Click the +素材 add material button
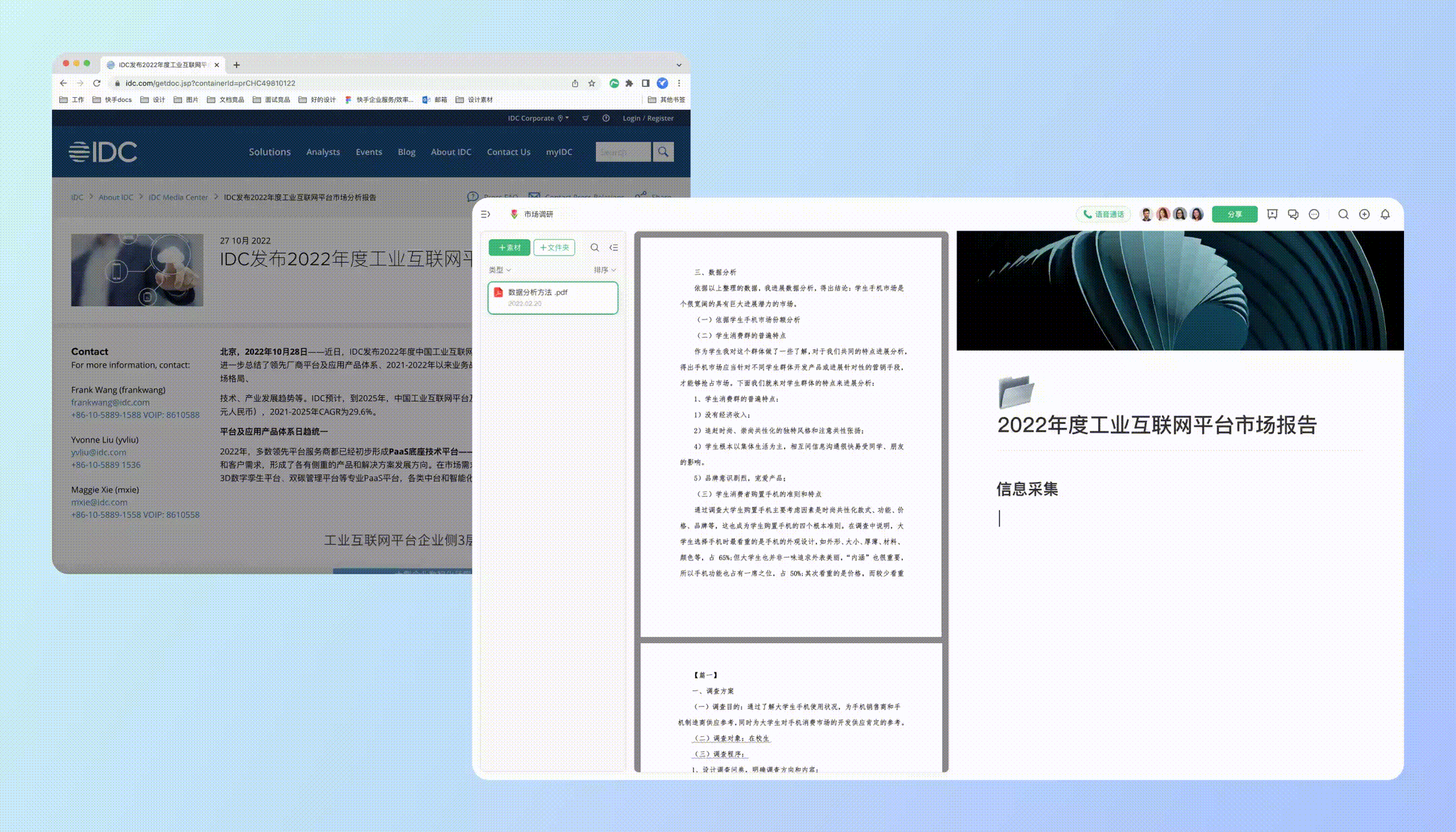The width and height of the screenshot is (1456, 832). [x=510, y=247]
